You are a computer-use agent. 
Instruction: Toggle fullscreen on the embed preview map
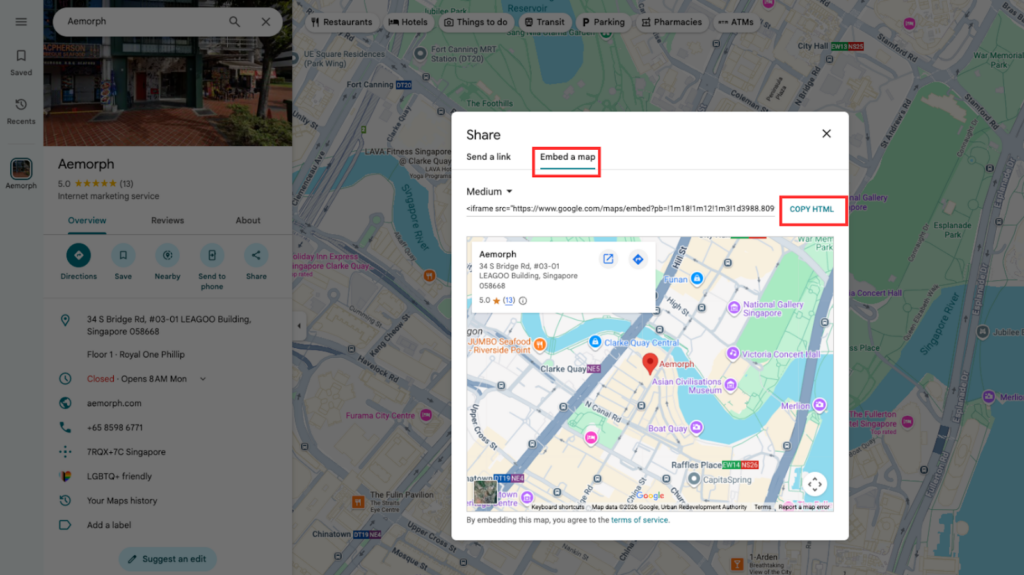814,484
